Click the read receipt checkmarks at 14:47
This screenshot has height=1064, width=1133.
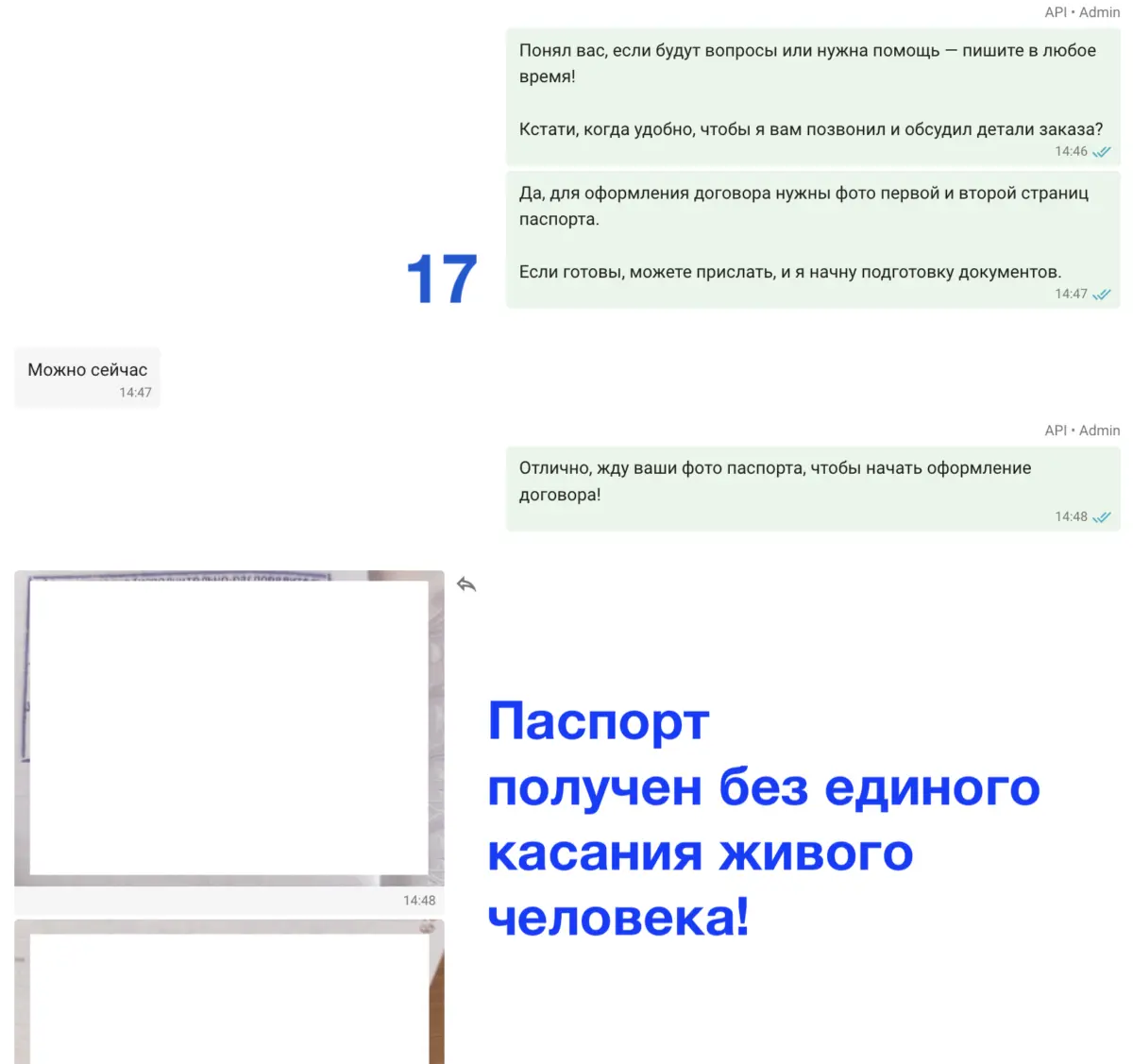tap(1101, 295)
